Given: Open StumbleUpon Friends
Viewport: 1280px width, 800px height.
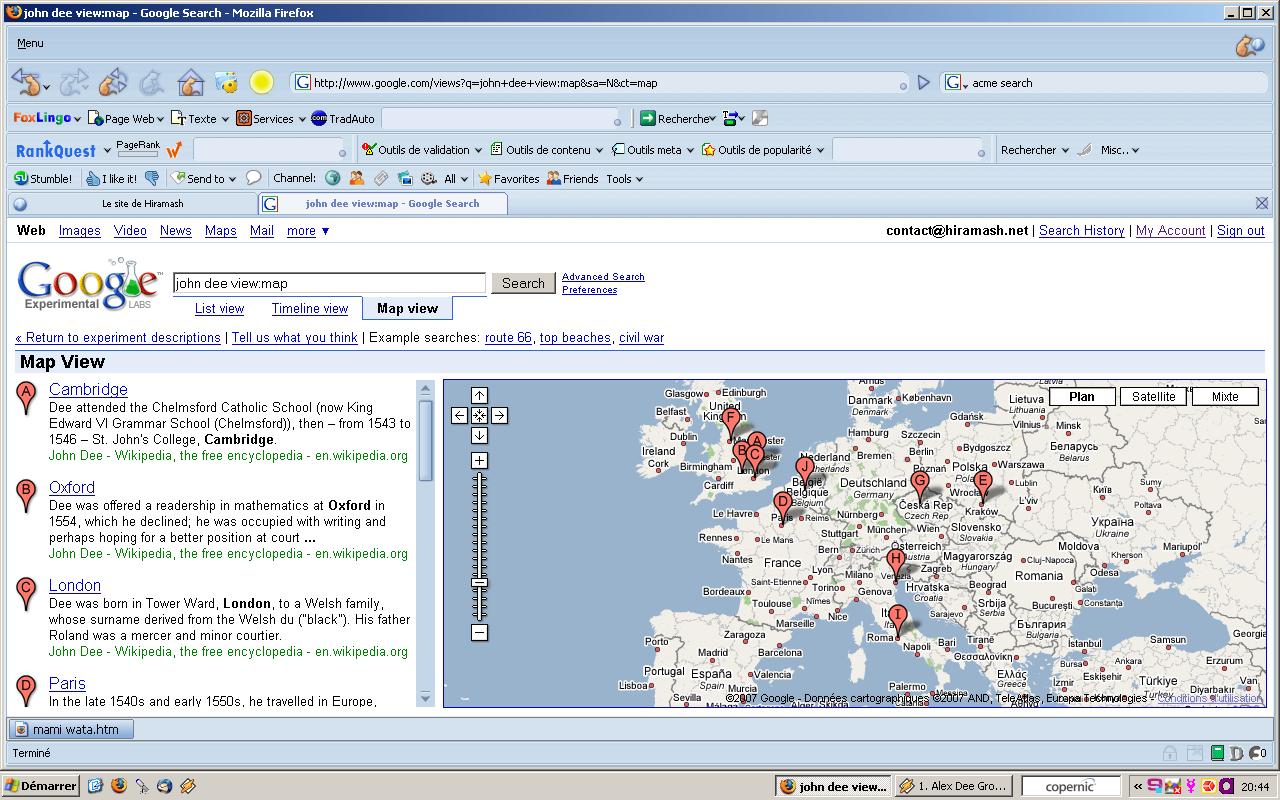Looking at the screenshot, I should click(573, 179).
